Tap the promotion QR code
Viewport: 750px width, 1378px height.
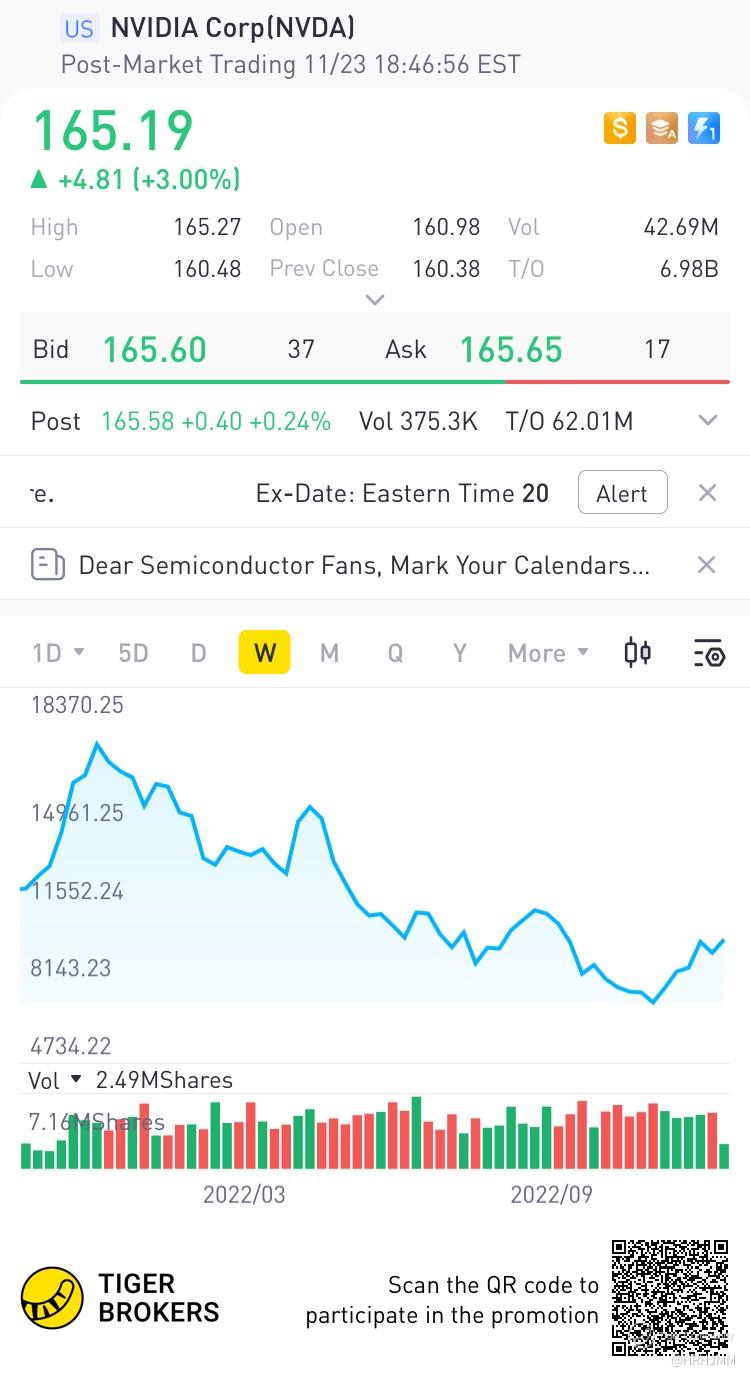[669, 1297]
